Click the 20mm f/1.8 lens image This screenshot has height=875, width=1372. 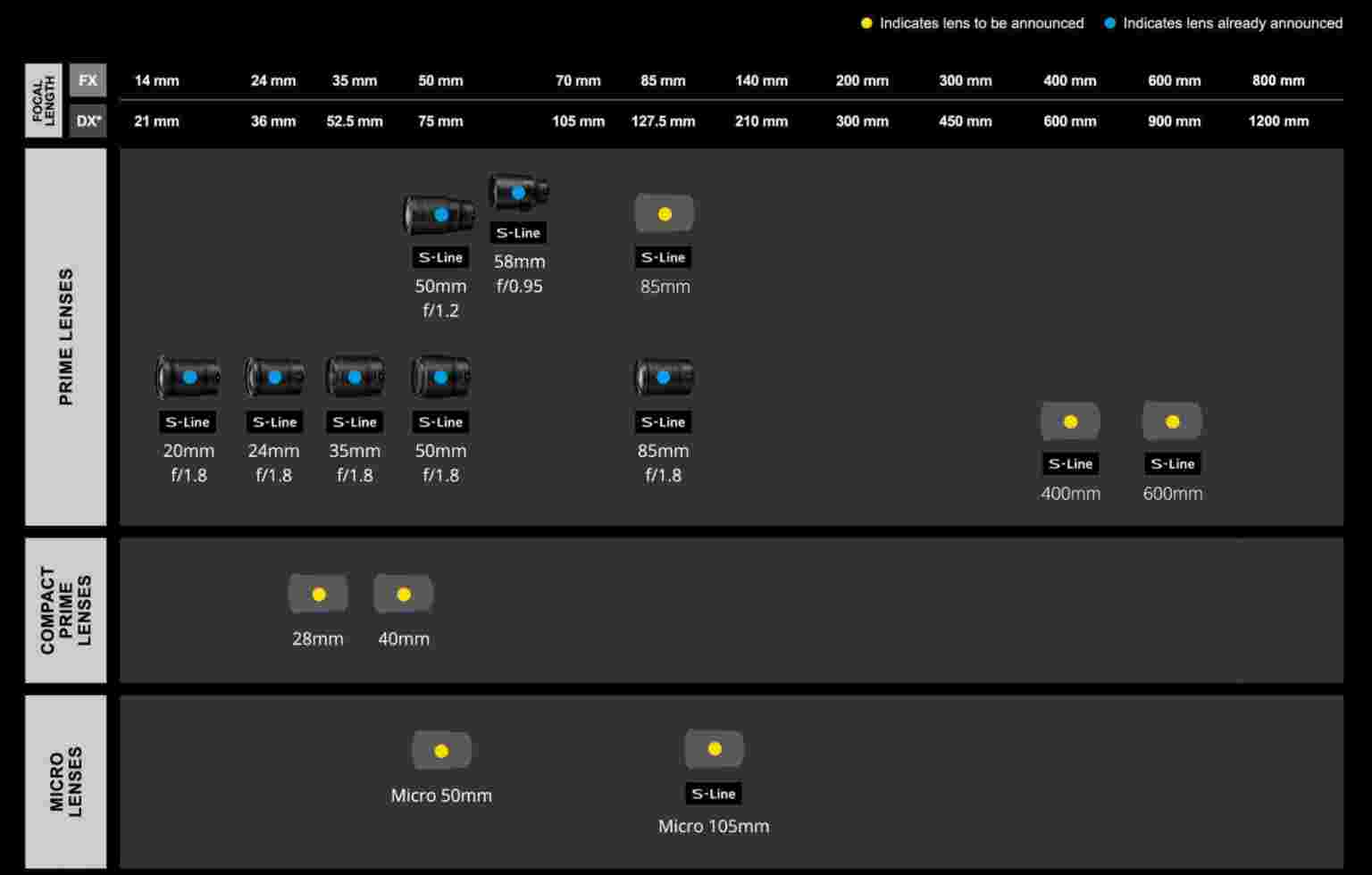pyautogui.click(x=188, y=377)
